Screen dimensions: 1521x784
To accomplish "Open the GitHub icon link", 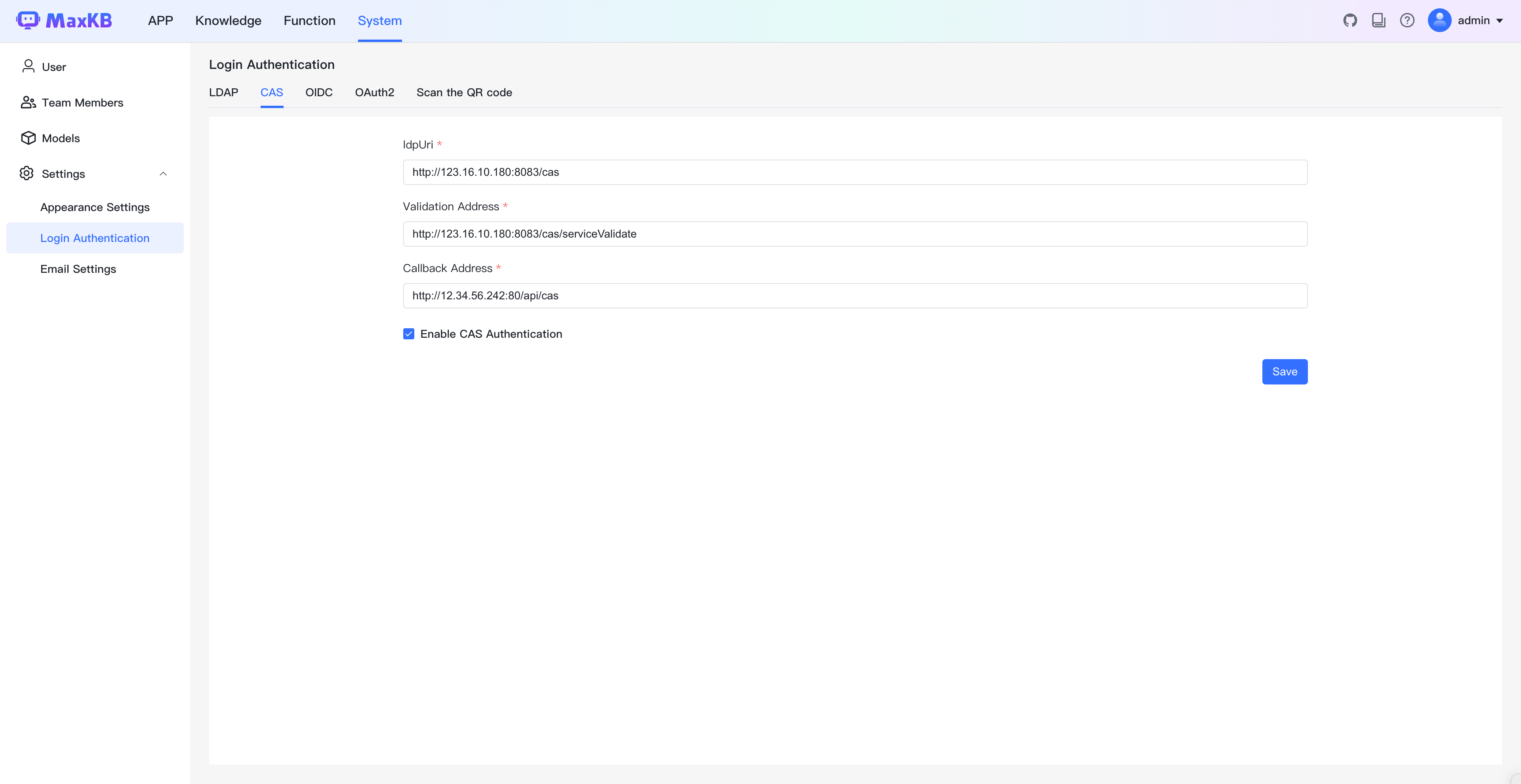I will 1350,21.
